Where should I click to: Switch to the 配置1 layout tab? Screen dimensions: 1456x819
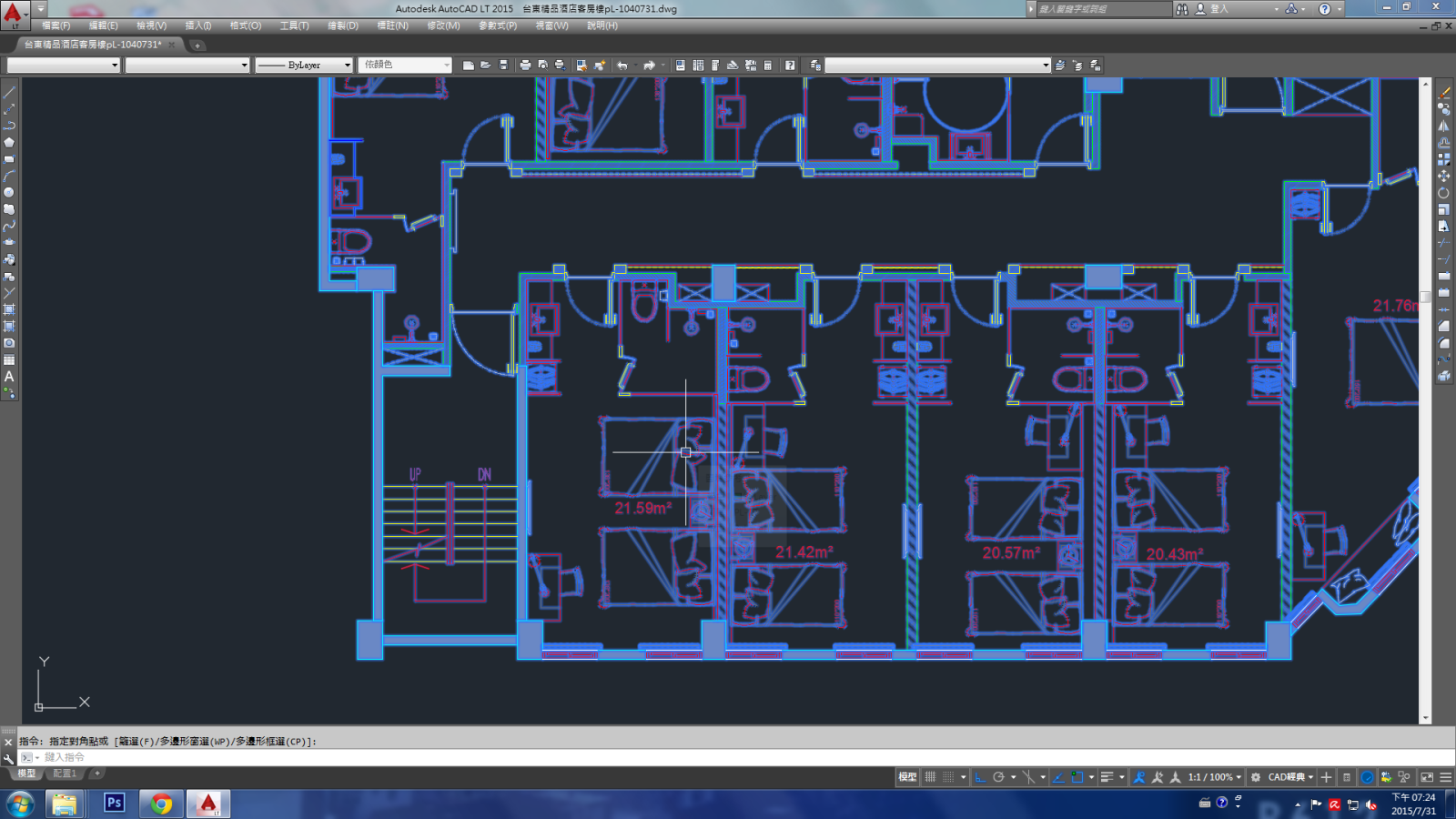(x=64, y=773)
